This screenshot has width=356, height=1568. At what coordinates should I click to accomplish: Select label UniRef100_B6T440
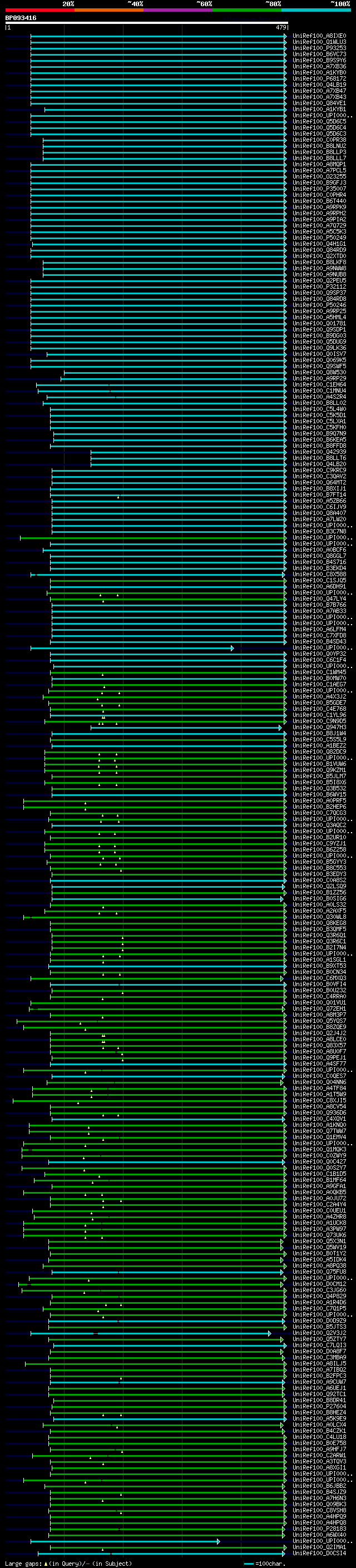(x=319, y=201)
